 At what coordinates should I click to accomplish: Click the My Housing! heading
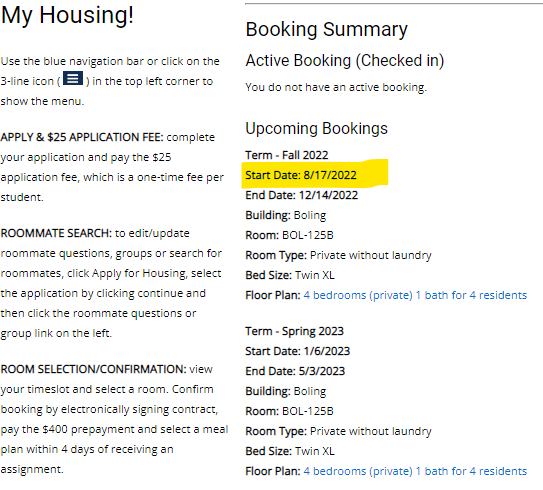click(x=67, y=15)
